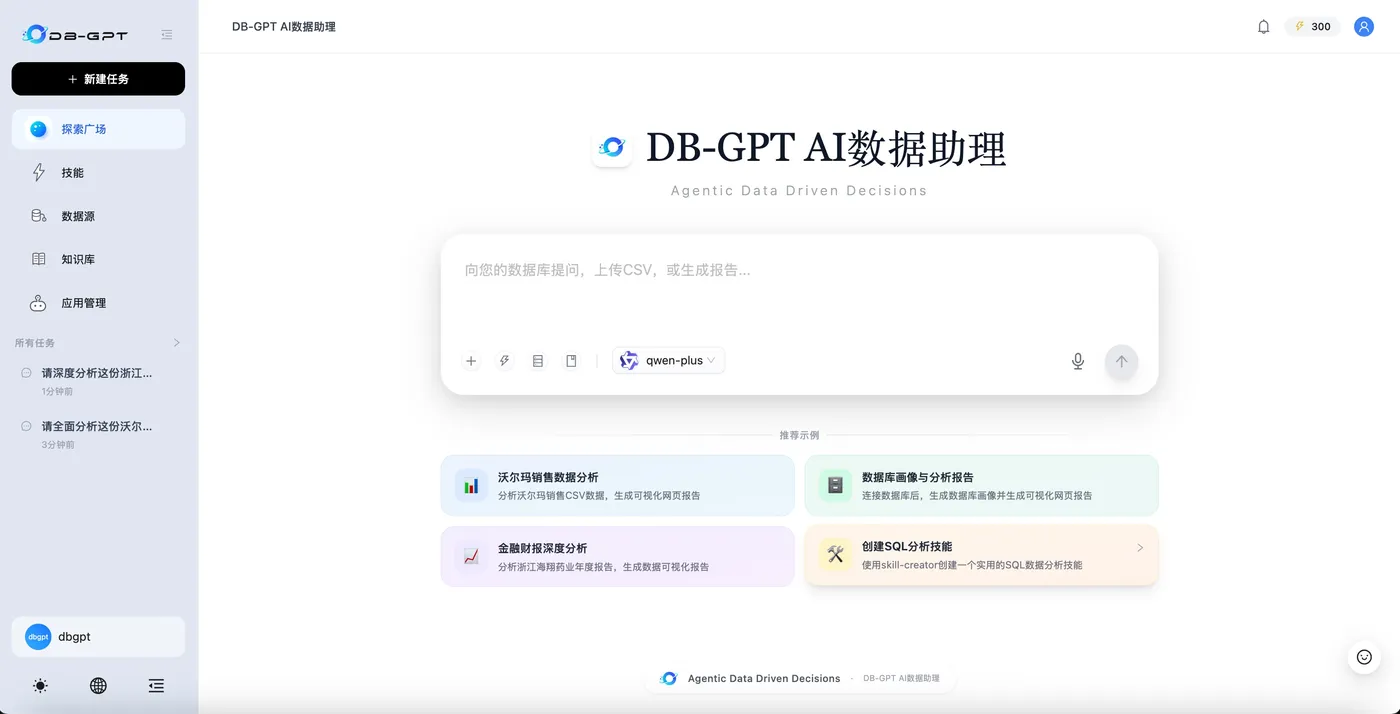Click the database icon on 数据库画像 card
The image size is (1400, 714).
coord(835,486)
